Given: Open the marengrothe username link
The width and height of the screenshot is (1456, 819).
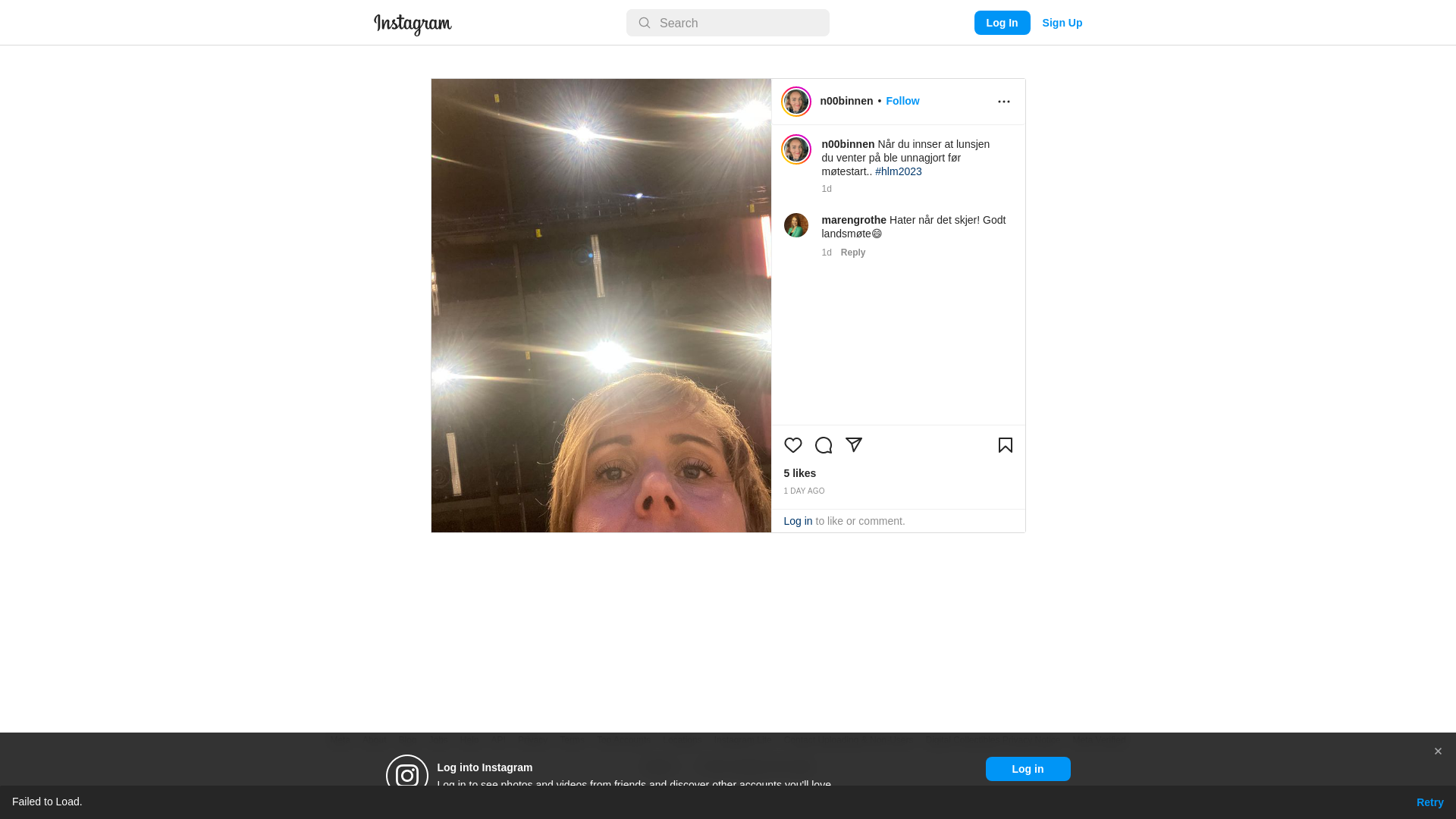Looking at the screenshot, I should (854, 220).
